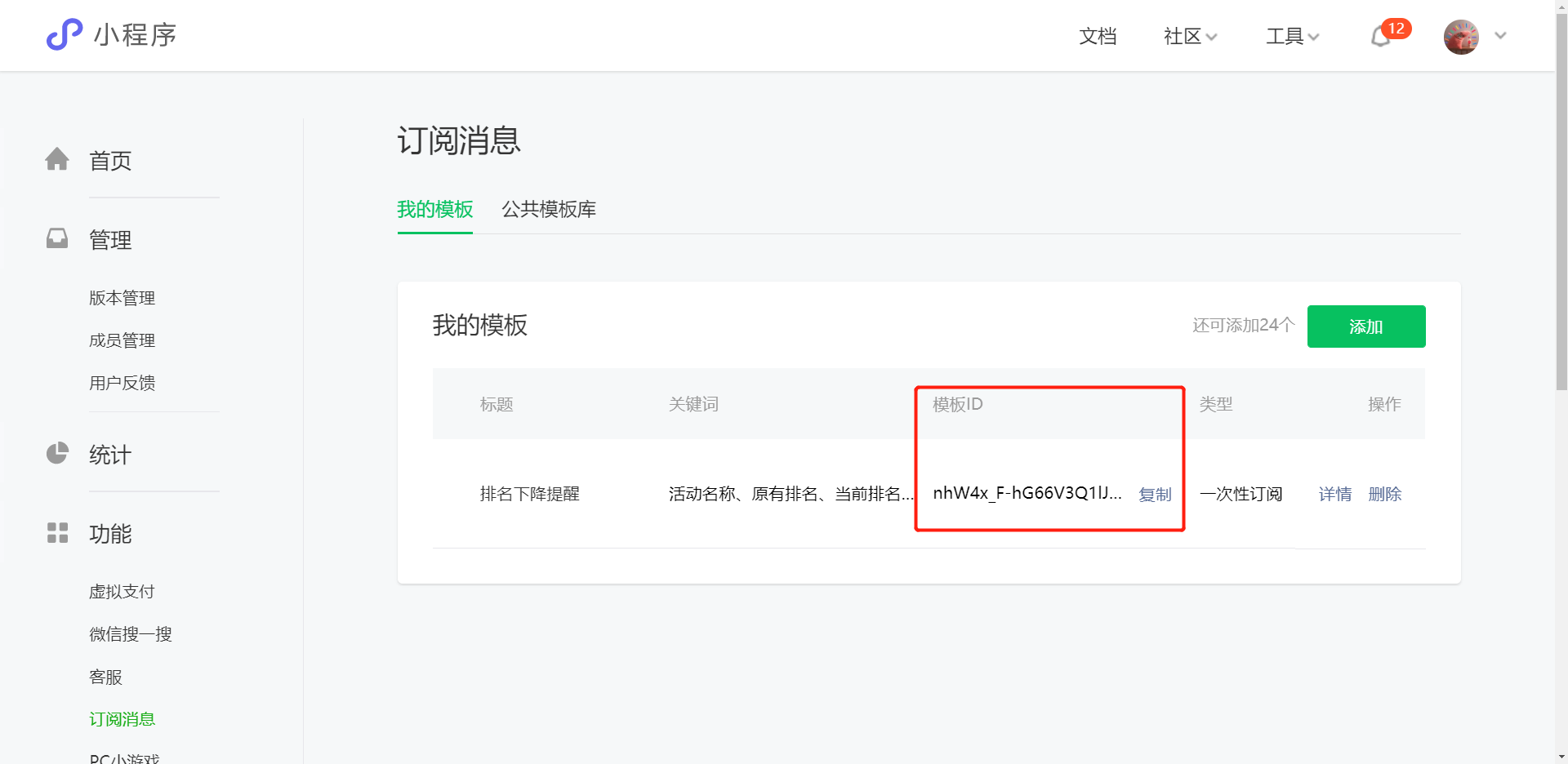Click the 标题 column header
Screen dimensions: 1568x764
coord(497,404)
